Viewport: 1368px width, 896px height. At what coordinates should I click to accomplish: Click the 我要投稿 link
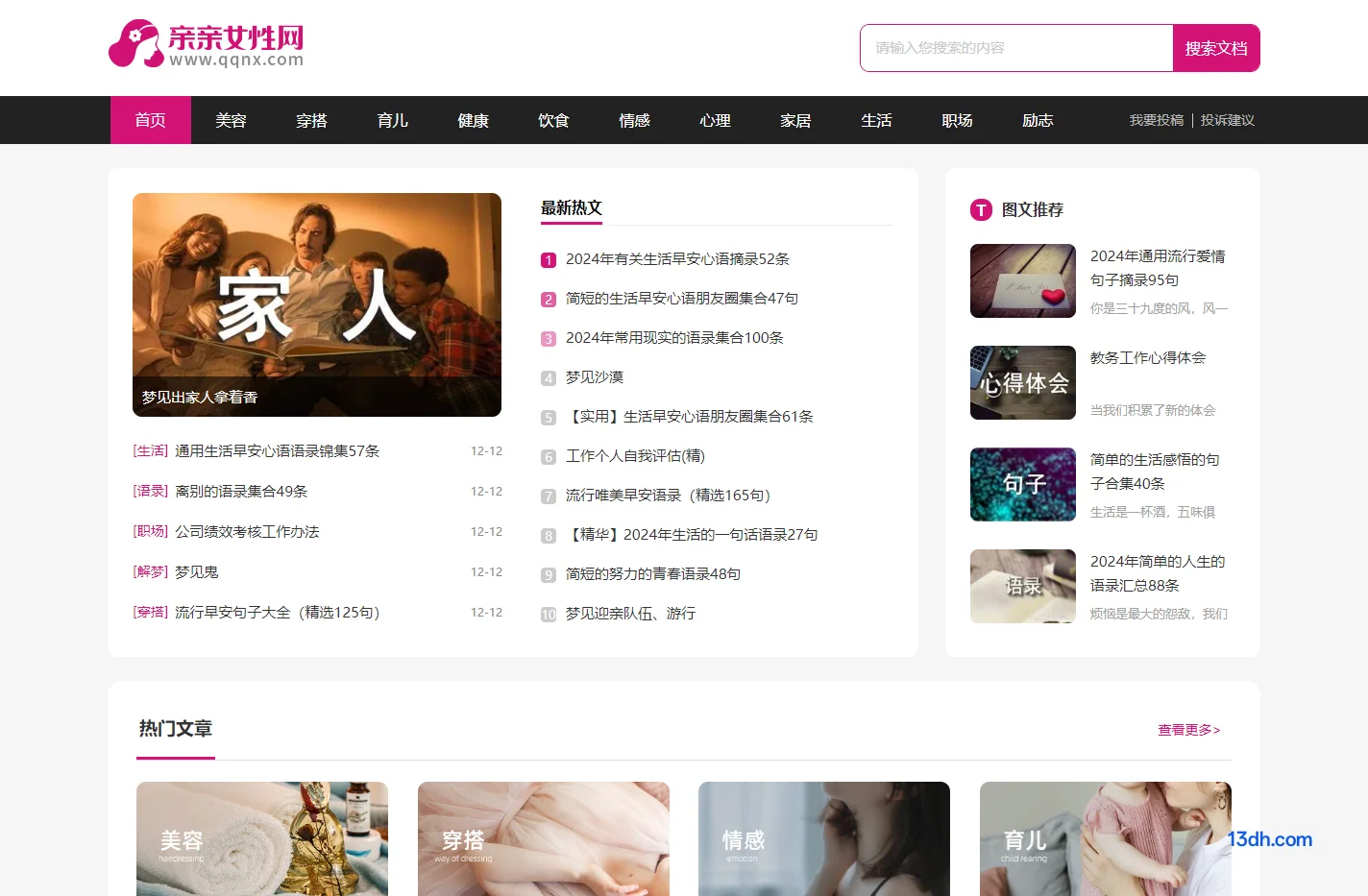click(x=1157, y=120)
